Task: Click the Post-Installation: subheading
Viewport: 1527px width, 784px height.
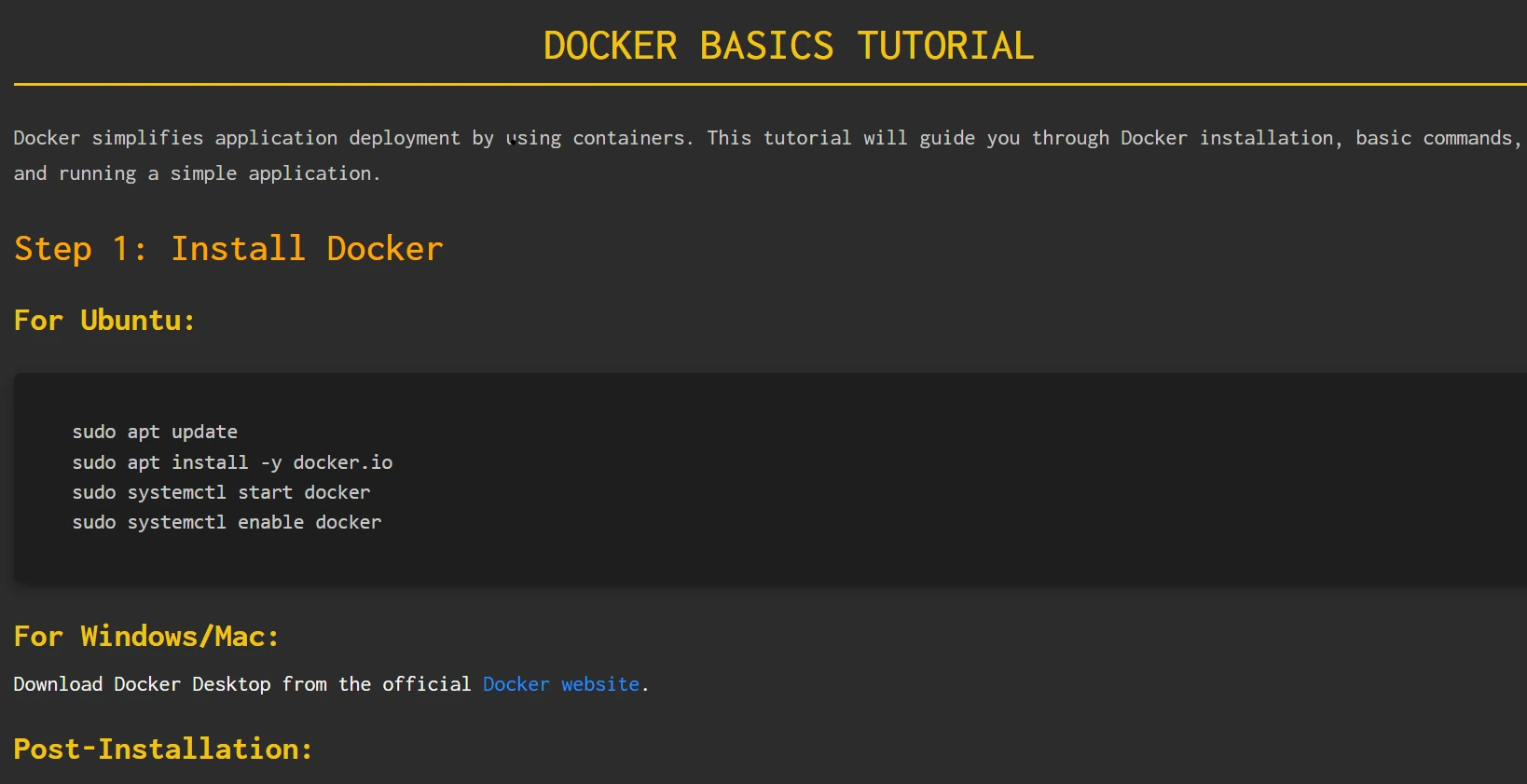Action: [x=163, y=749]
